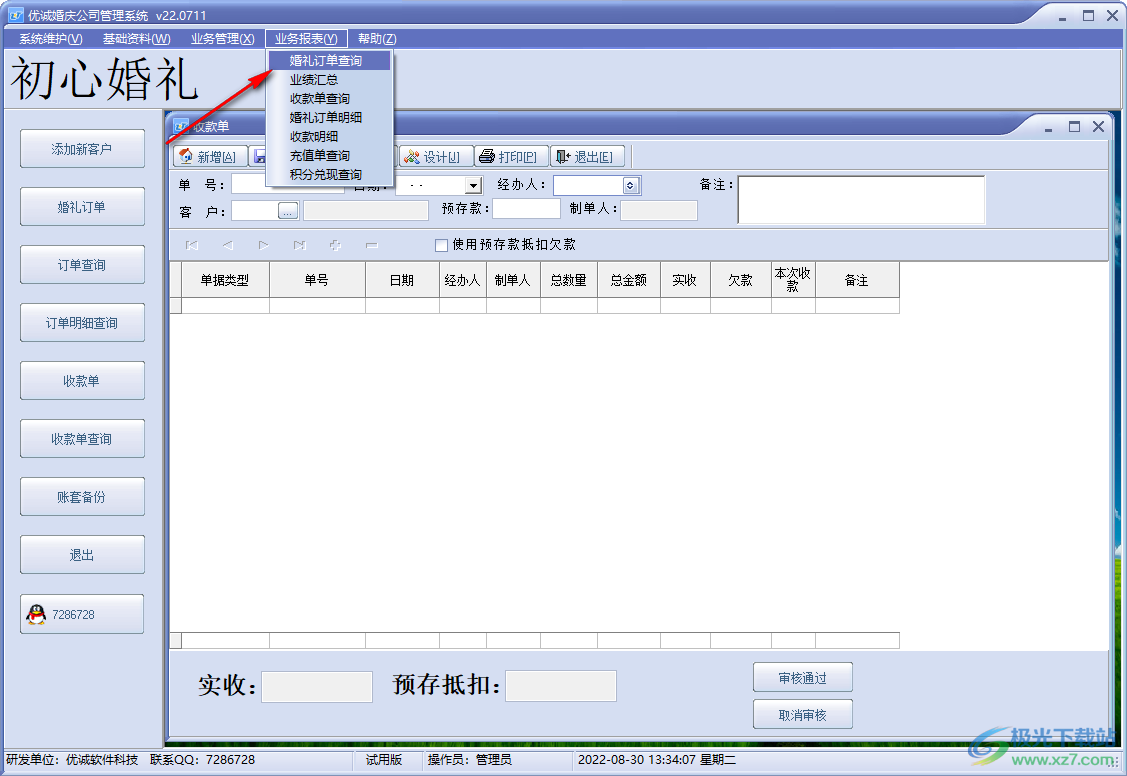Click the 退出 sidebar button
The image size is (1127, 776).
click(82, 555)
